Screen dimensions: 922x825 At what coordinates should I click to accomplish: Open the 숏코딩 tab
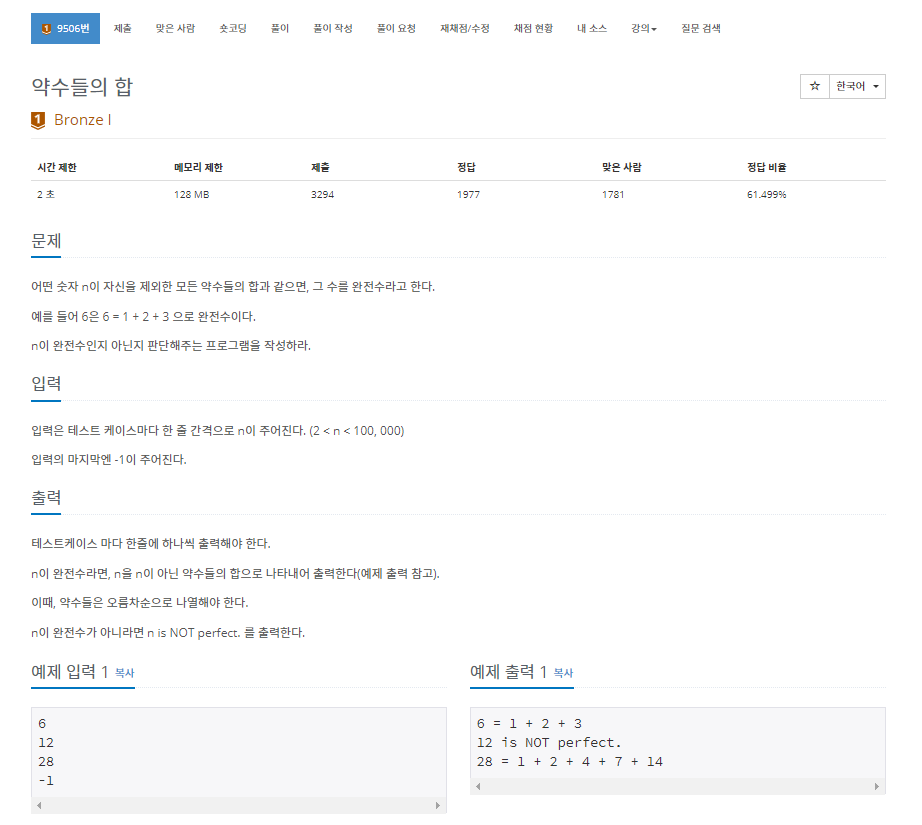pyautogui.click(x=233, y=28)
